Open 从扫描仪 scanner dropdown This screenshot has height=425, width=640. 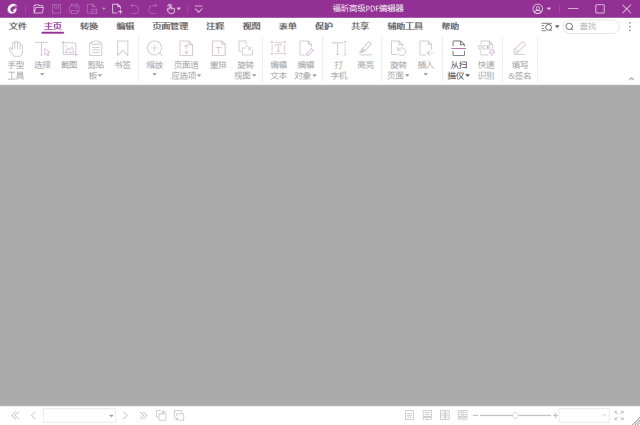click(x=459, y=60)
